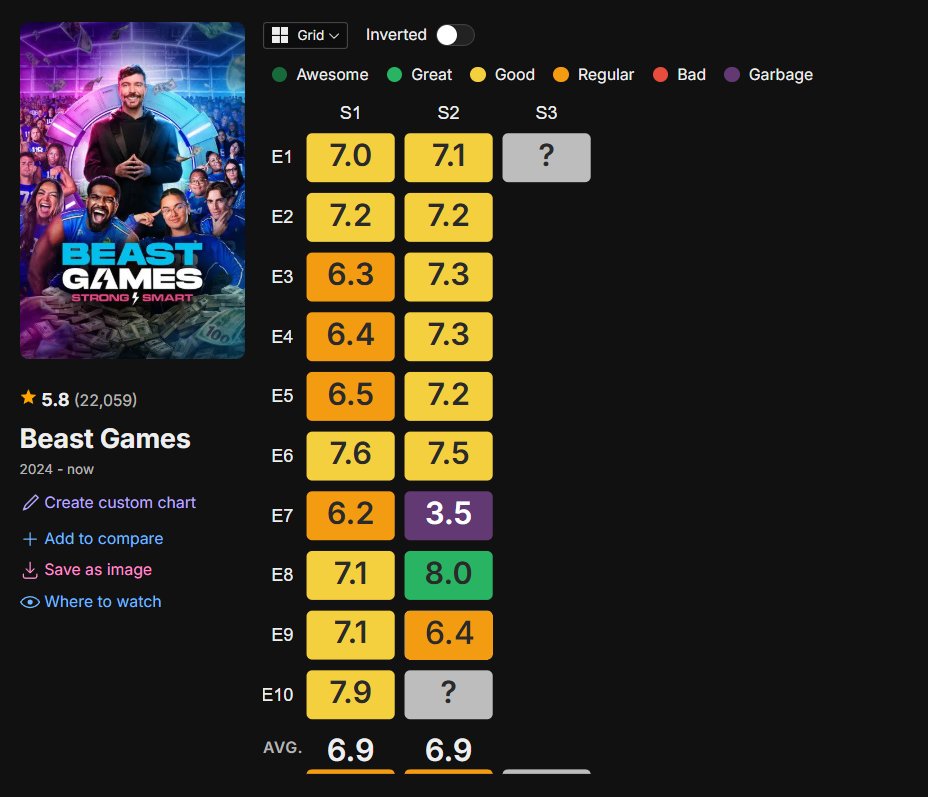Image resolution: width=928 pixels, height=797 pixels.
Task: Open the S3 E1 unrated question-mark cell
Action: [546, 157]
